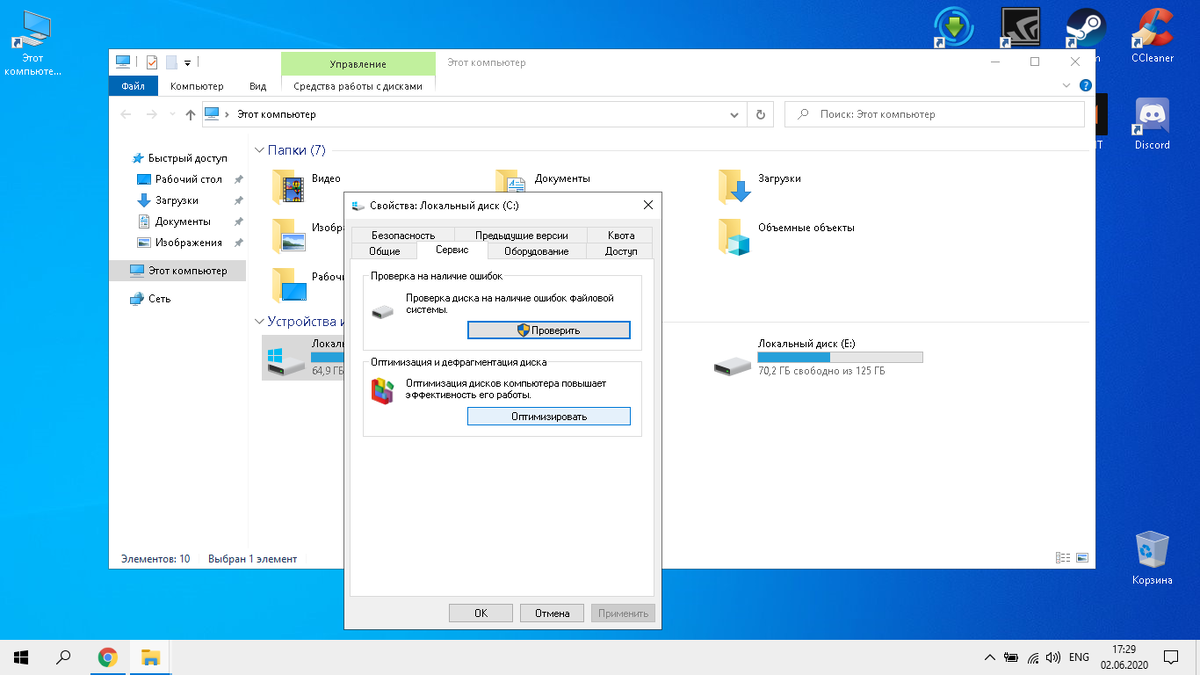Collapse the Устройства group header

[259, 322]
